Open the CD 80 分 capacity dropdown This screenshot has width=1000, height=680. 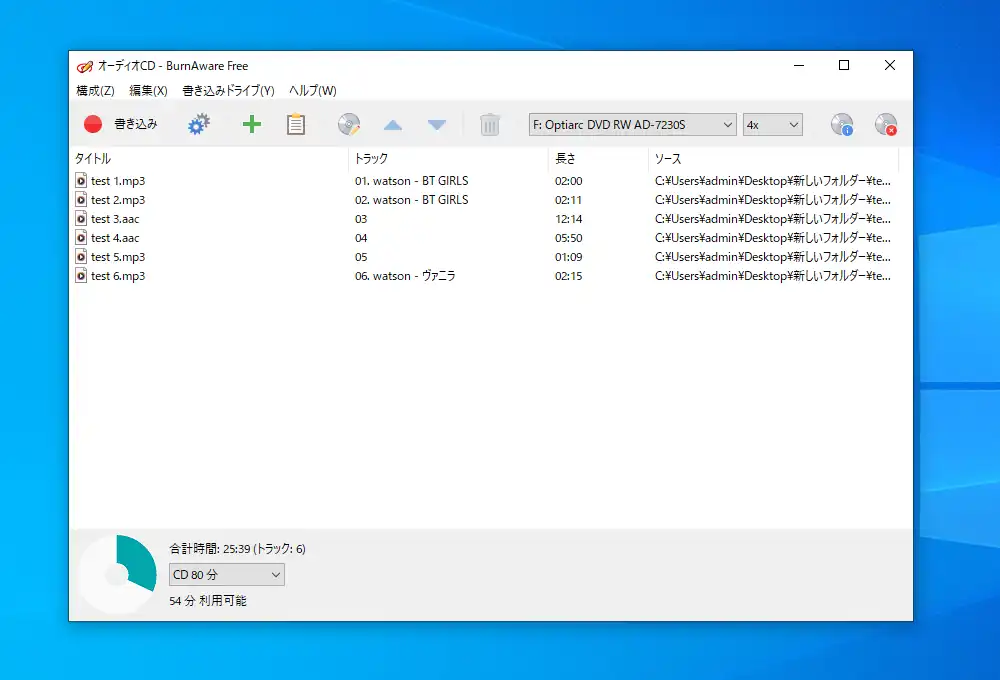[x=226, y=574]
